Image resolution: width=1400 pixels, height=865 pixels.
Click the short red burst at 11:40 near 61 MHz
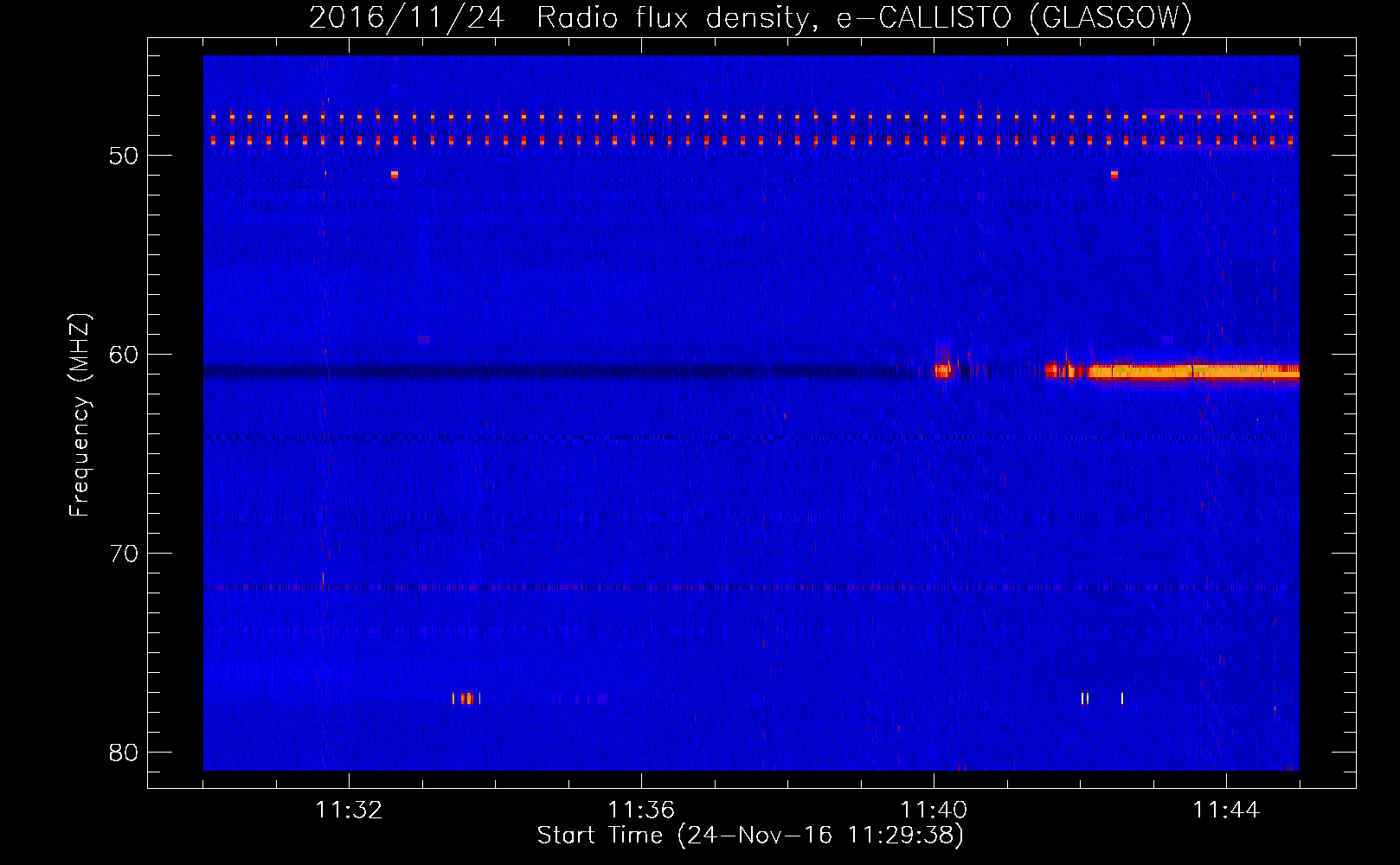pyautogui.click(x=943, y=370)
